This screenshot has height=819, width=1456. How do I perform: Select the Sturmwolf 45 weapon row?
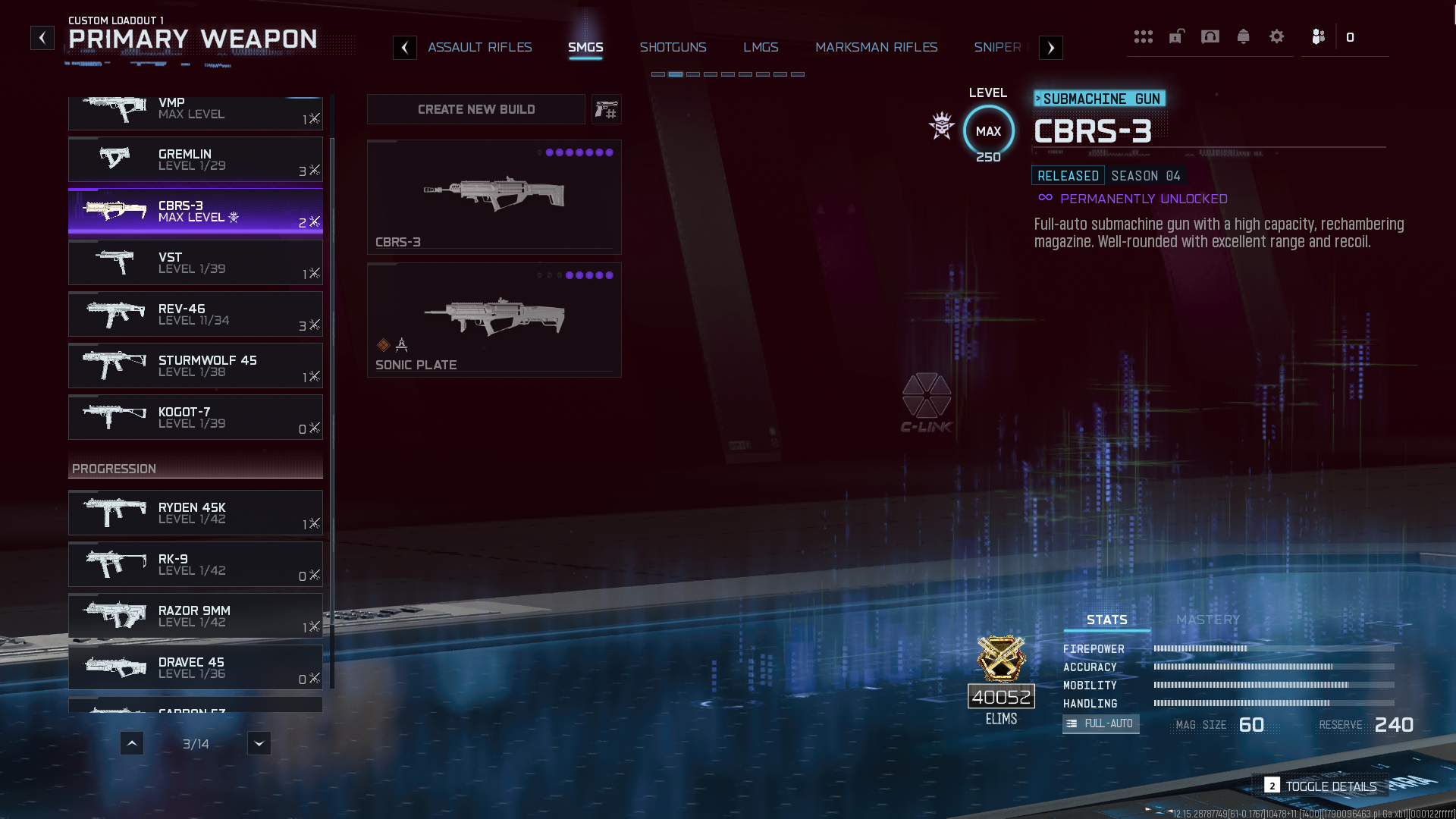coord(196,366)
